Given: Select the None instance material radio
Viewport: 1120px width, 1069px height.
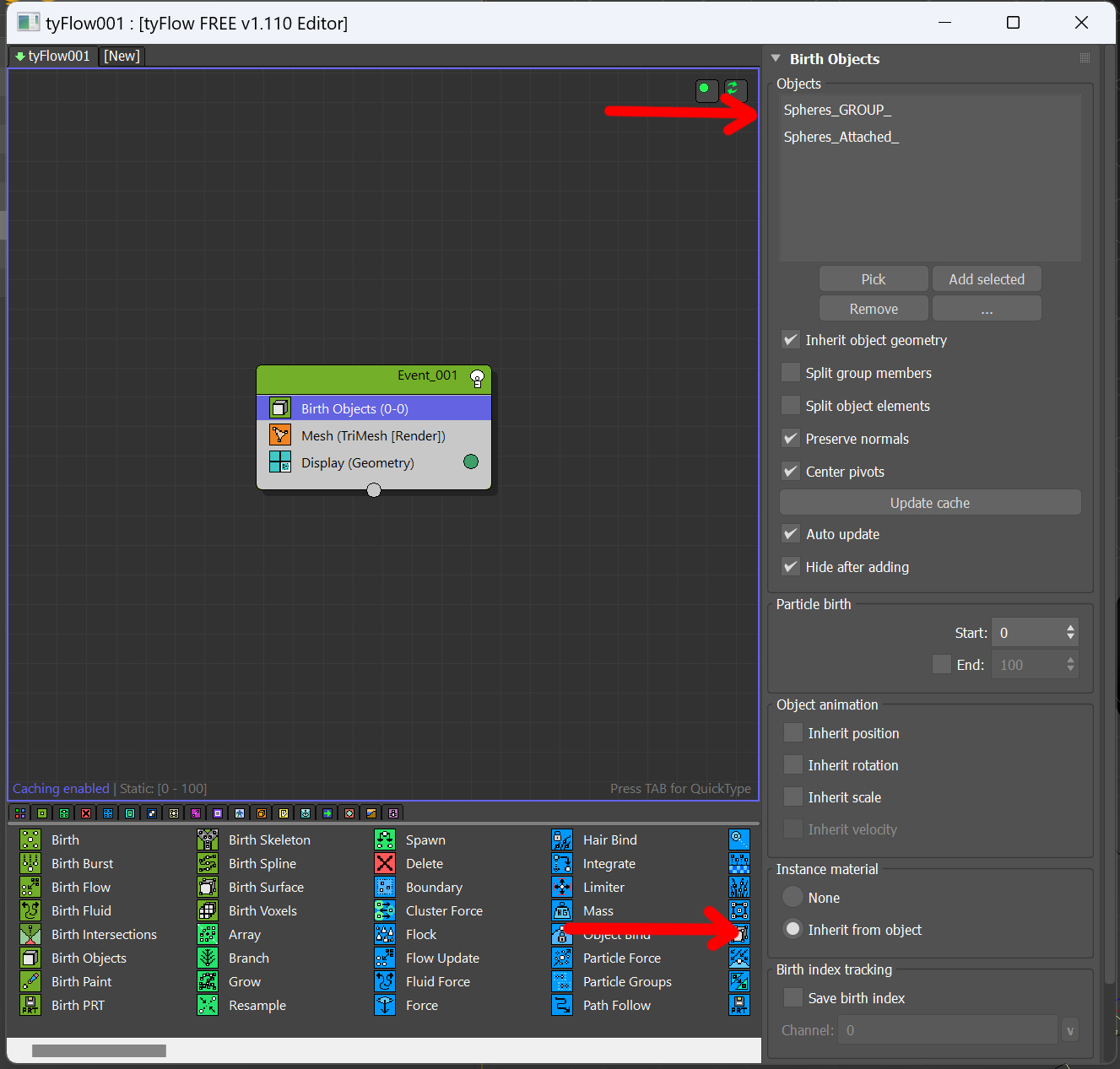Looking at the screenshot, I should 793,898.
